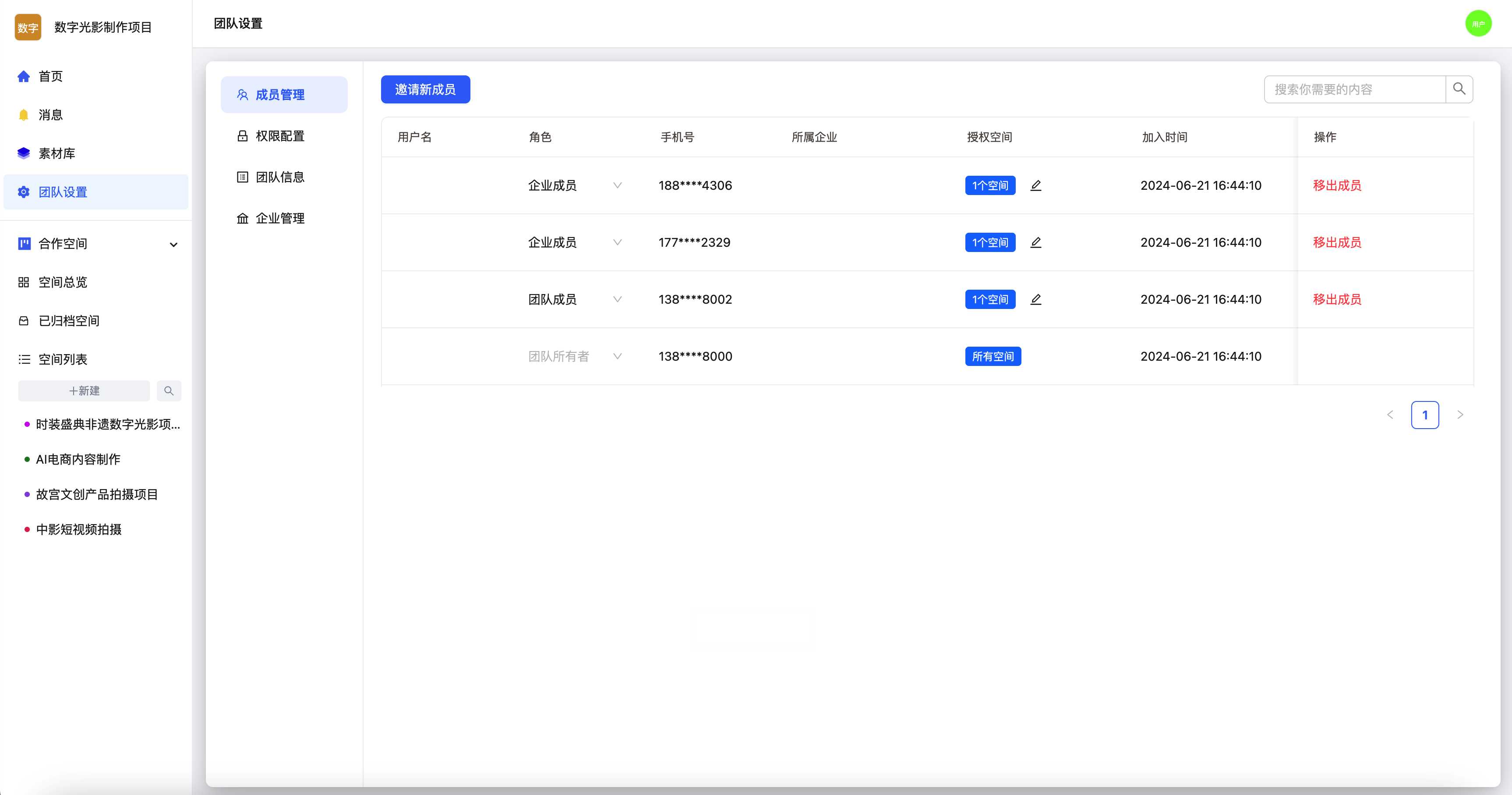Click the search magnifier icon at top right
The width and height of the screenshot is (1512, 795).
coord(1459,89)
